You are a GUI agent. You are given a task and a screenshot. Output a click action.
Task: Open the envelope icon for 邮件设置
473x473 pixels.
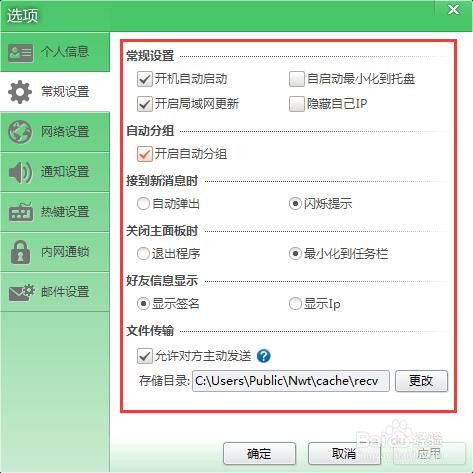click(22, 292)
